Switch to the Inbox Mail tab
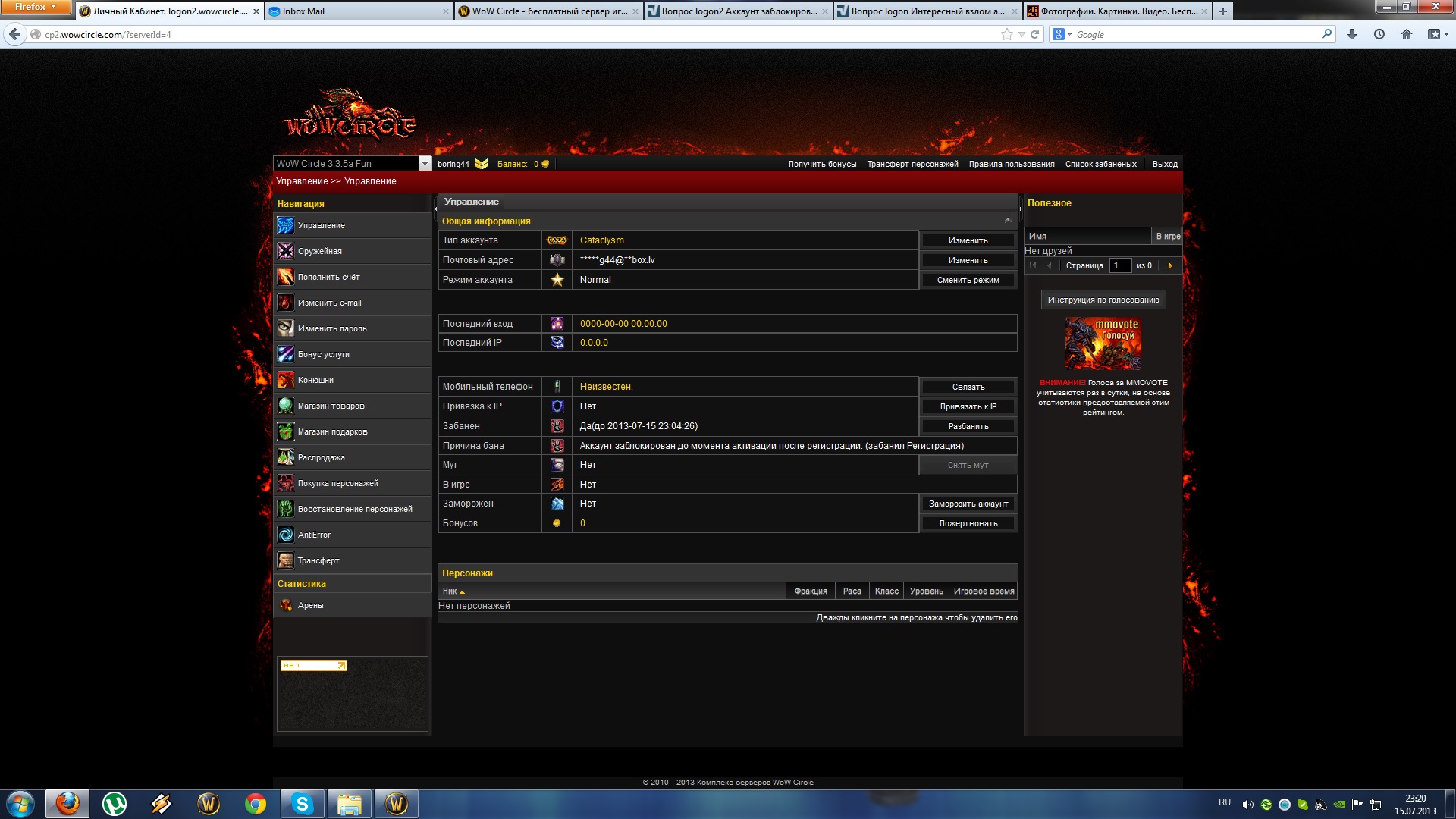The height and width of the screenshot is (819, 1456). (359, 11)
